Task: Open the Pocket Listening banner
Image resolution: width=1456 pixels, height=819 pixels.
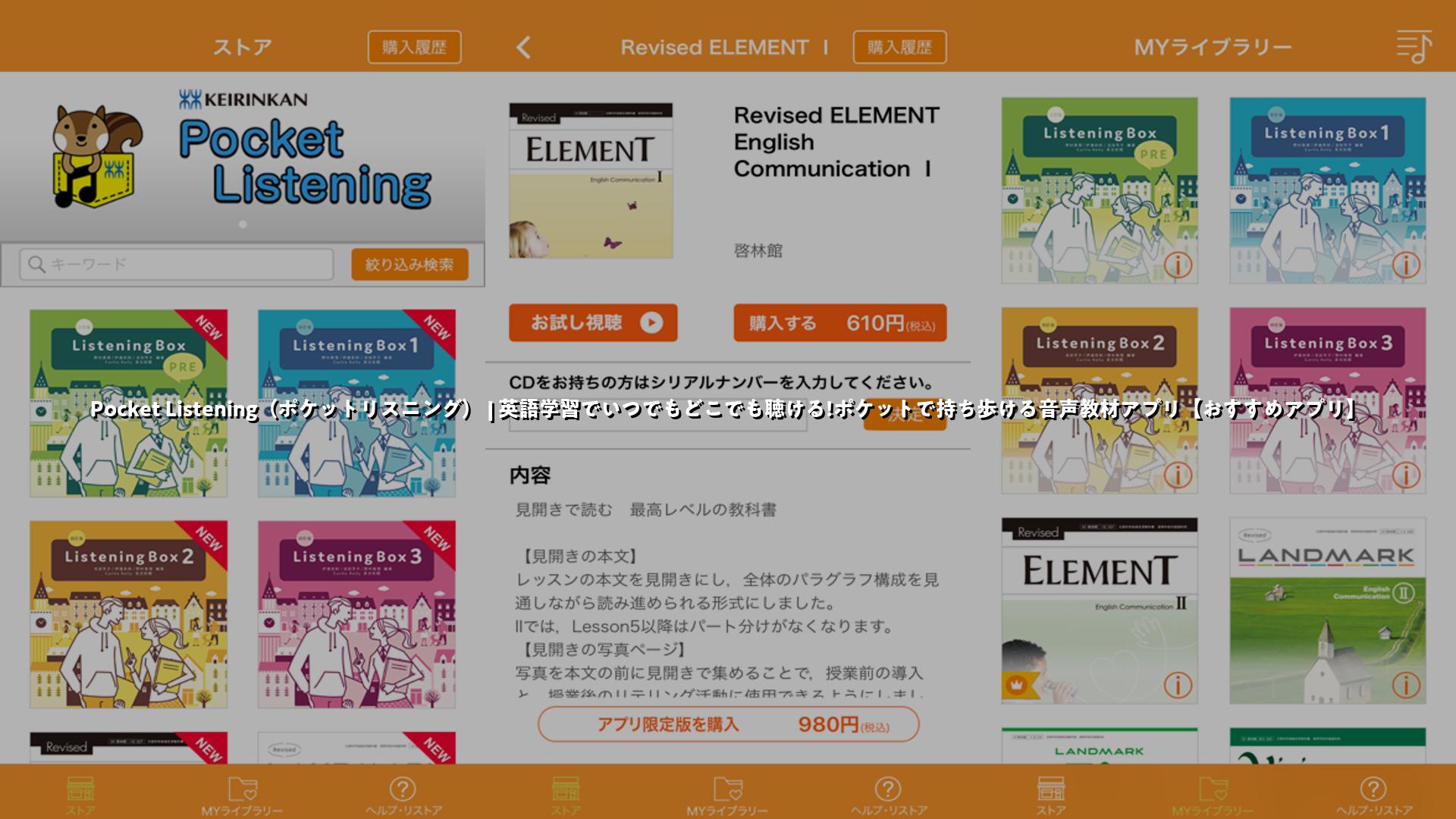Action: tap(243, 155)
